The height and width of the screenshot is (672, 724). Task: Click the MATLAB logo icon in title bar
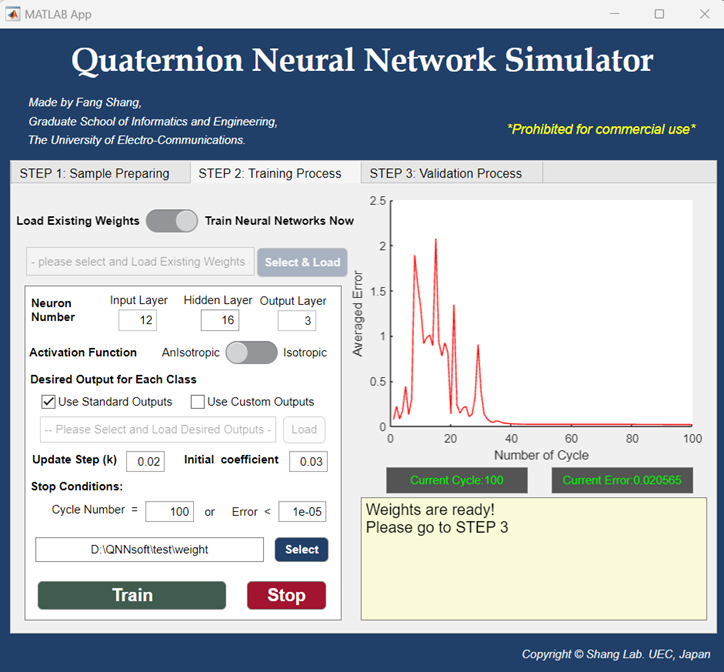tap(12, 14)
